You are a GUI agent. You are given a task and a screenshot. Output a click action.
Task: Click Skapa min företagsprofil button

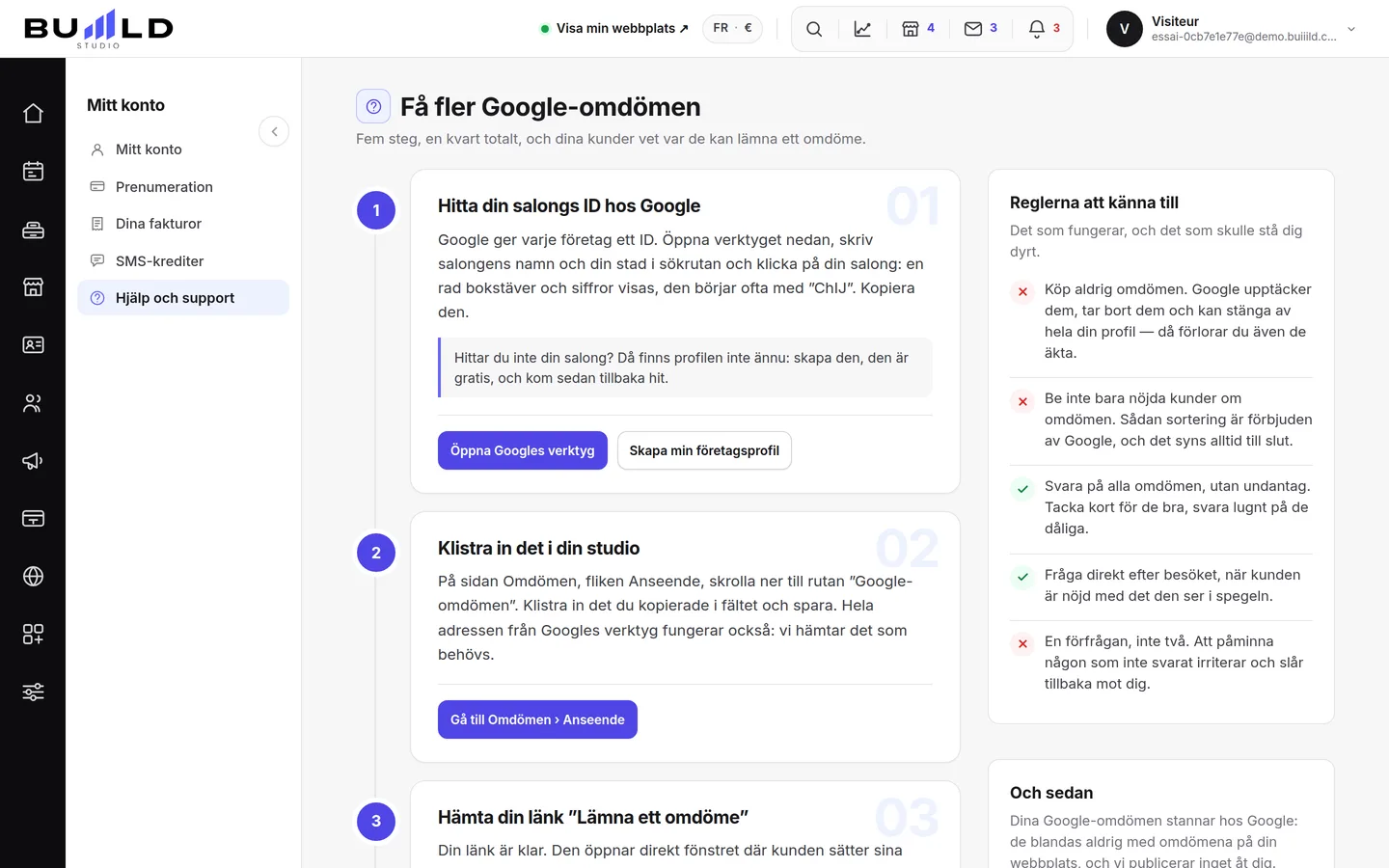point(704,450)
